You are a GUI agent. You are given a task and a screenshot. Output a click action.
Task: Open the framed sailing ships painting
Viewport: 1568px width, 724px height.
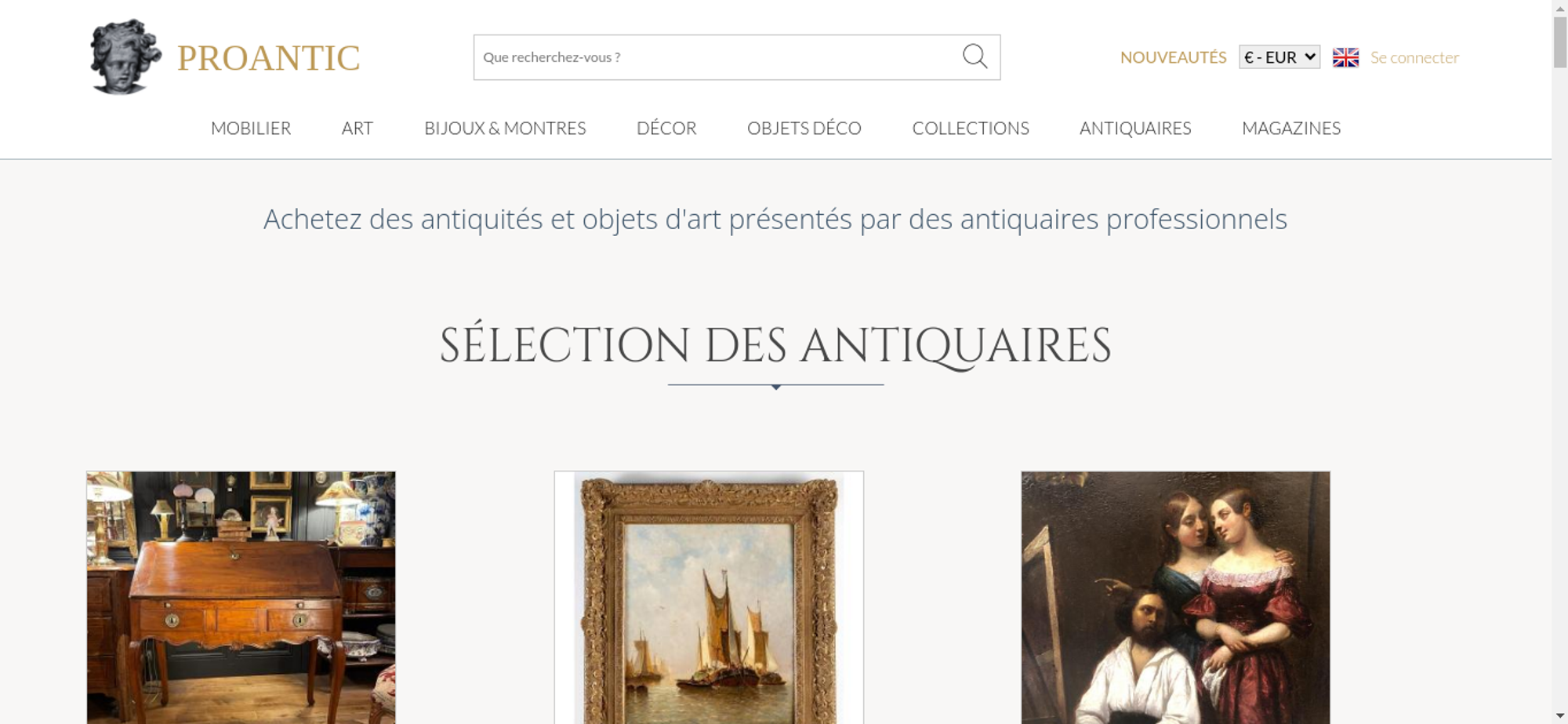709,598
